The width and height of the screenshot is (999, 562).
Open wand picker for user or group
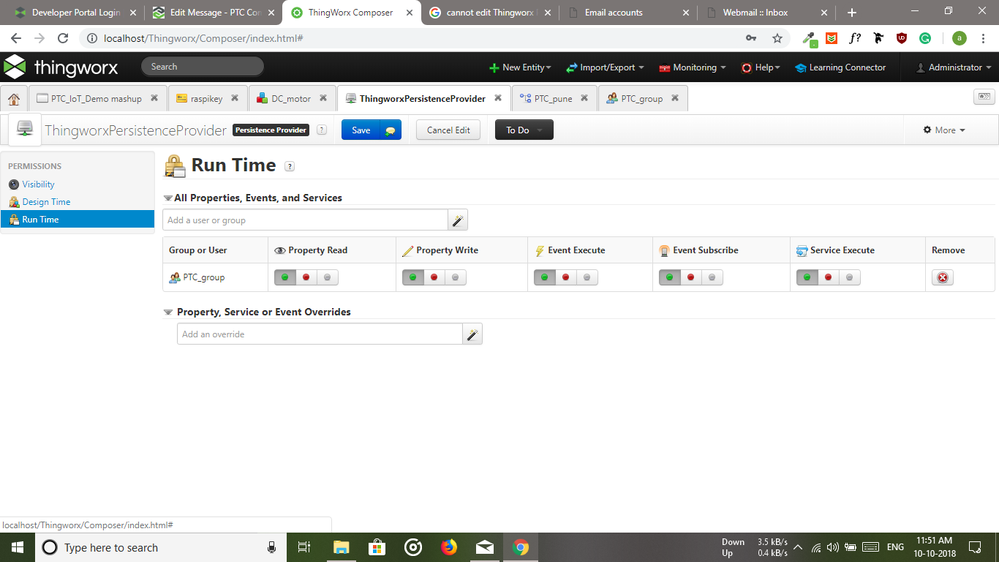457,220
